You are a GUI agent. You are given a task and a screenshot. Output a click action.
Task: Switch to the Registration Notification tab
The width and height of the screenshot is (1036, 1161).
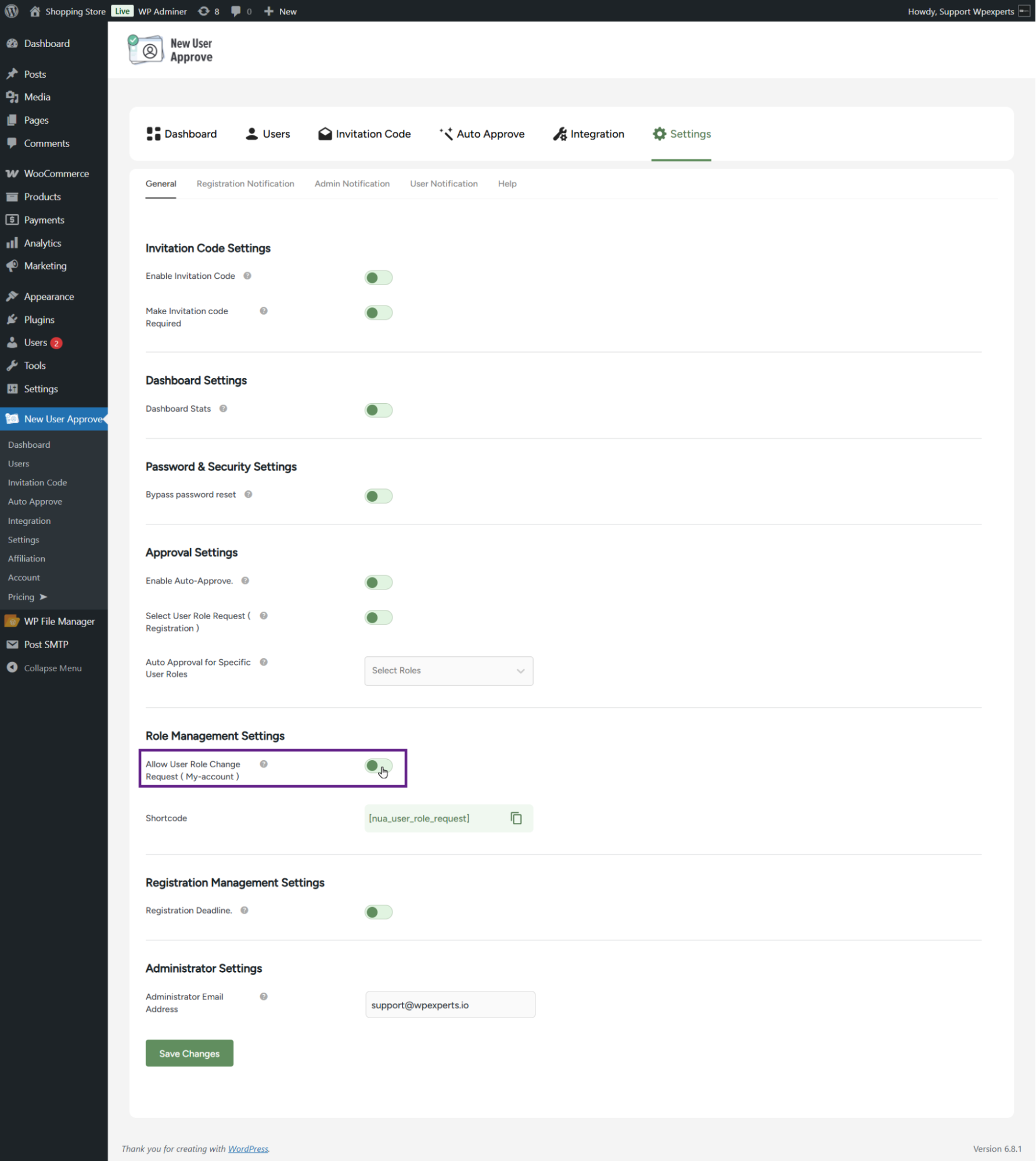tap(245, 184)
